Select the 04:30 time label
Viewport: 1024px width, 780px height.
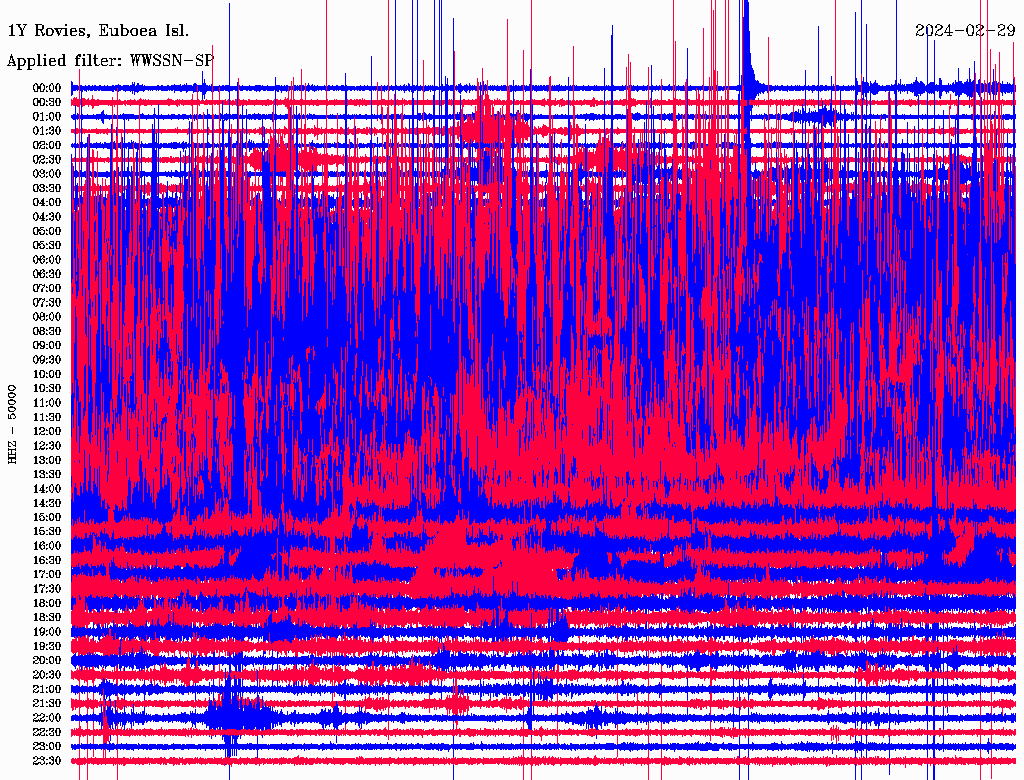point(47,217)
